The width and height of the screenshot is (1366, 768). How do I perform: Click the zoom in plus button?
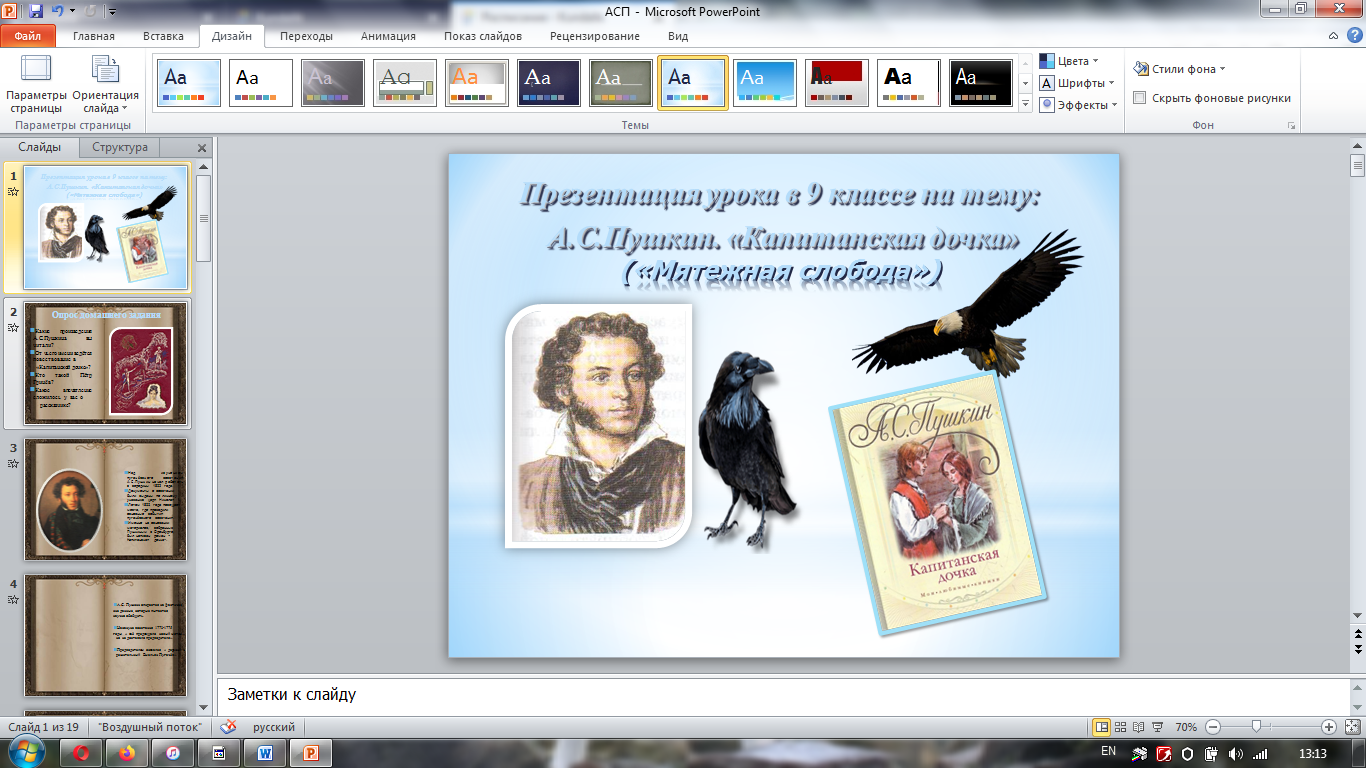tap(1329, 727)
